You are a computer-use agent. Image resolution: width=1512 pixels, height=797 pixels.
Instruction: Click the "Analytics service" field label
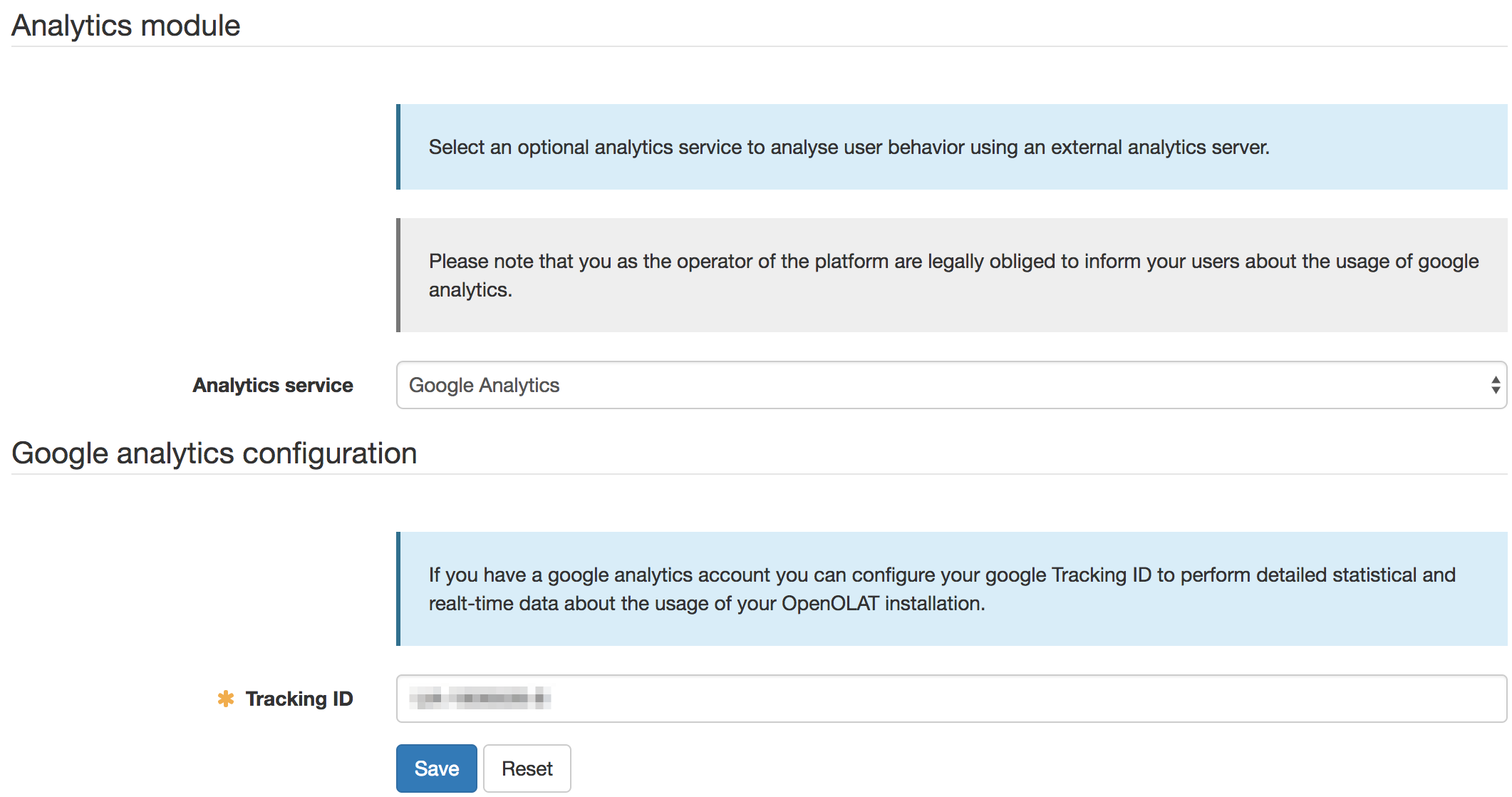(x=273, y=385)
